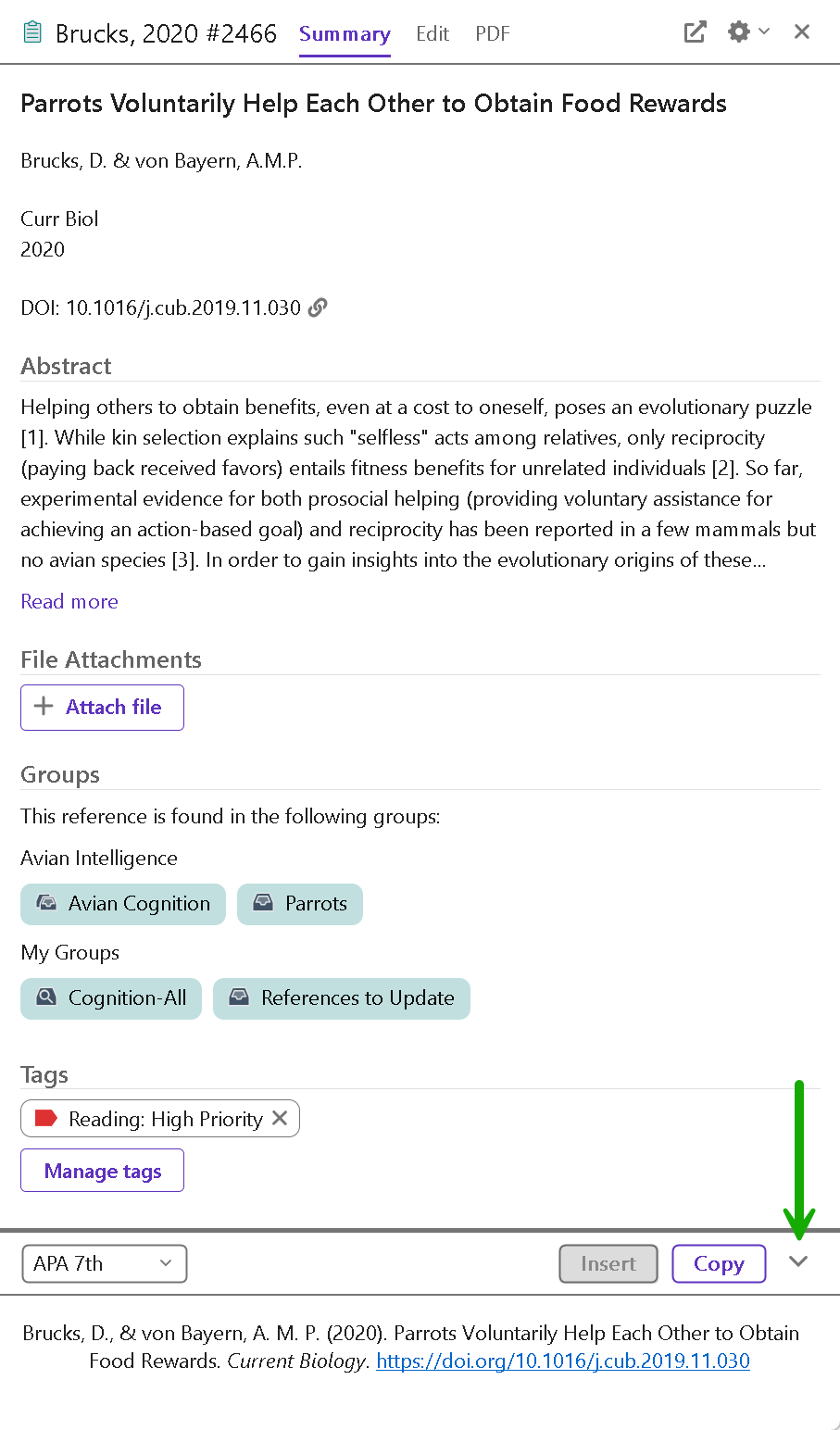
Task: Click Read more to expand abstract
Action: (69, 602)
